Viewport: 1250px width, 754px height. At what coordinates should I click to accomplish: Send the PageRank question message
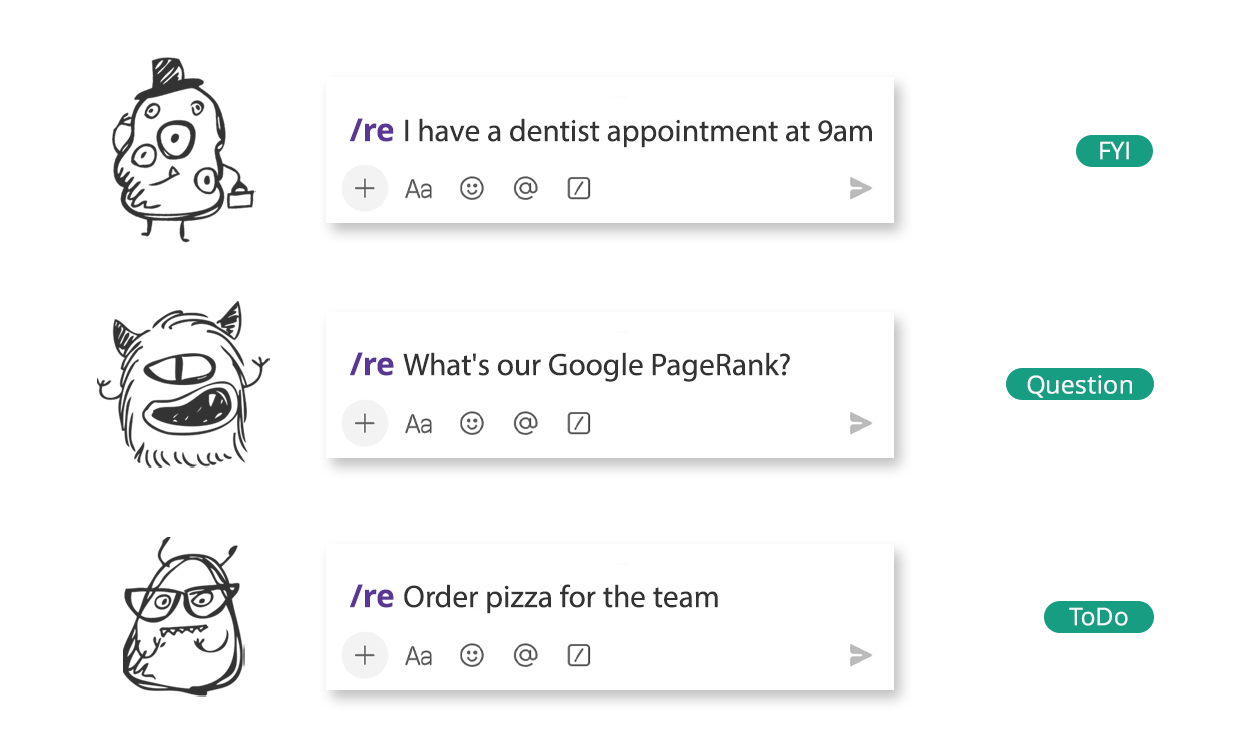tap(860, 423)
